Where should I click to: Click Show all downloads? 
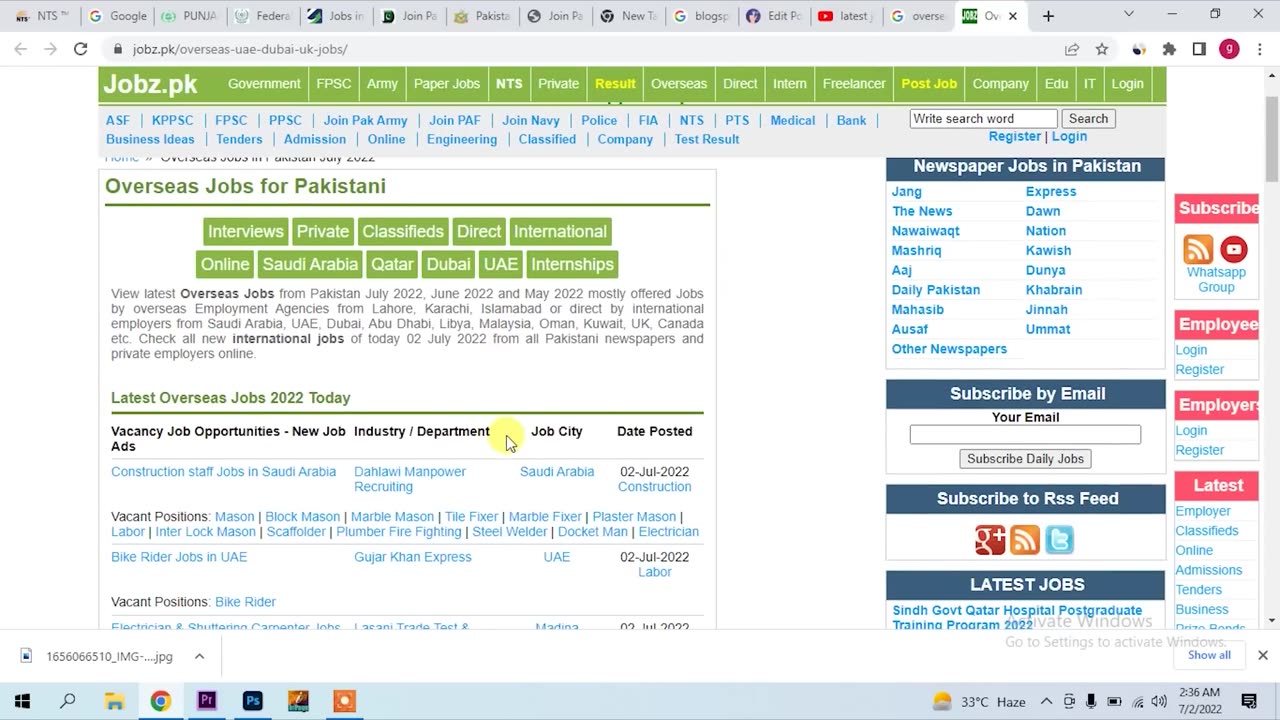(x=1209, y=655)
